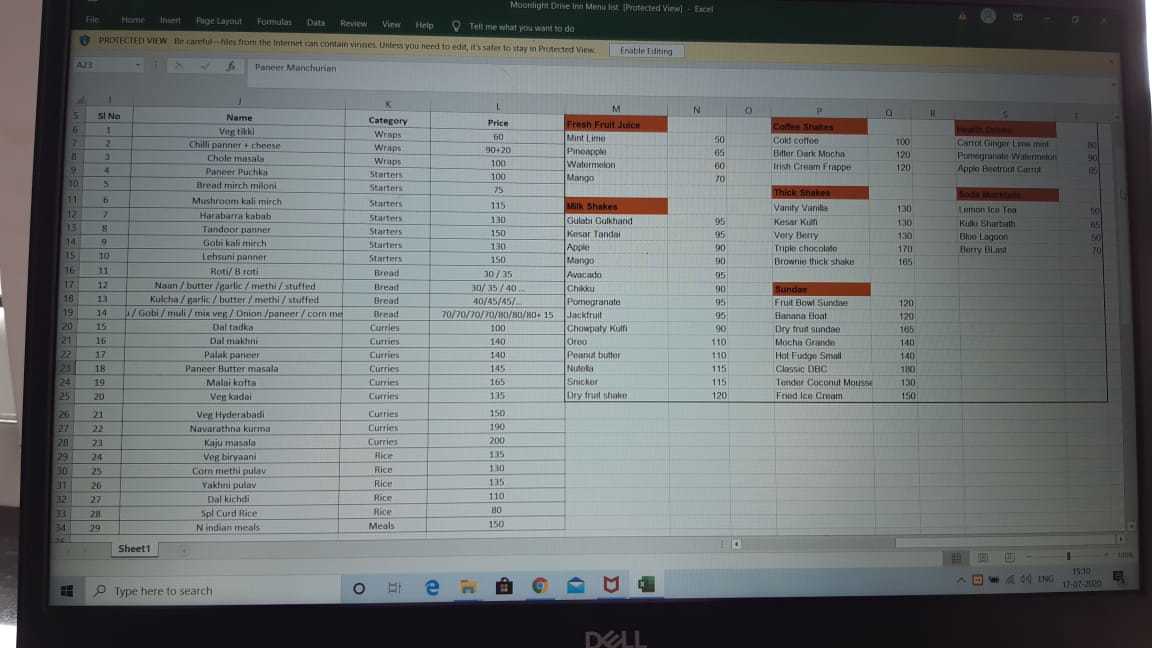
Task: Click the Add New Sheet plus icon
Action: (x=183, y=549)
